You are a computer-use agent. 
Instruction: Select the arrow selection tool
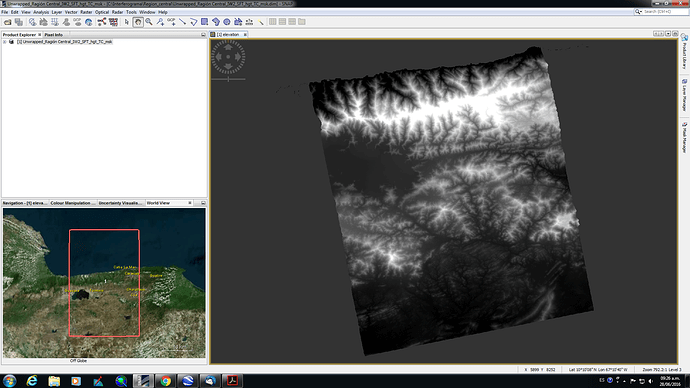coord(127,22)
